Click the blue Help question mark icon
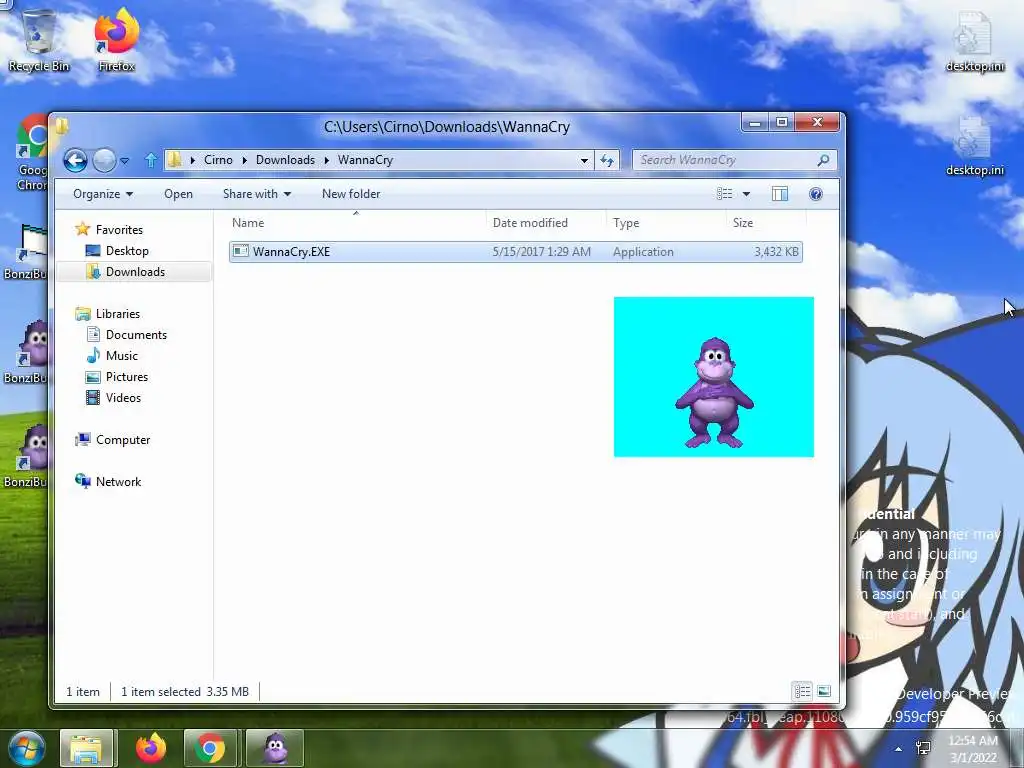Image resolution: width=1024 pixels, height=768 pixels. pos(816,194)
